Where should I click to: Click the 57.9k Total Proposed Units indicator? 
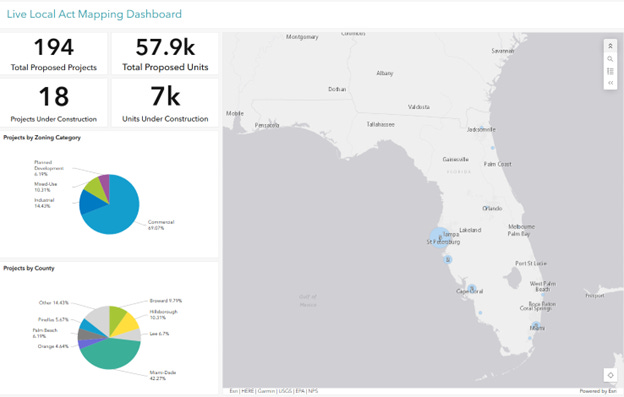pyautogui.click(x=165, y=53)
